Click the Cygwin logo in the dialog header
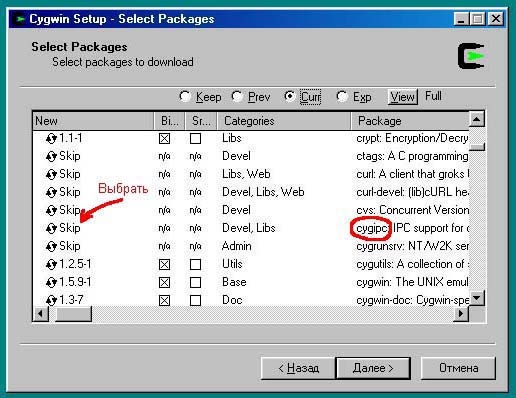 point(471,56)
